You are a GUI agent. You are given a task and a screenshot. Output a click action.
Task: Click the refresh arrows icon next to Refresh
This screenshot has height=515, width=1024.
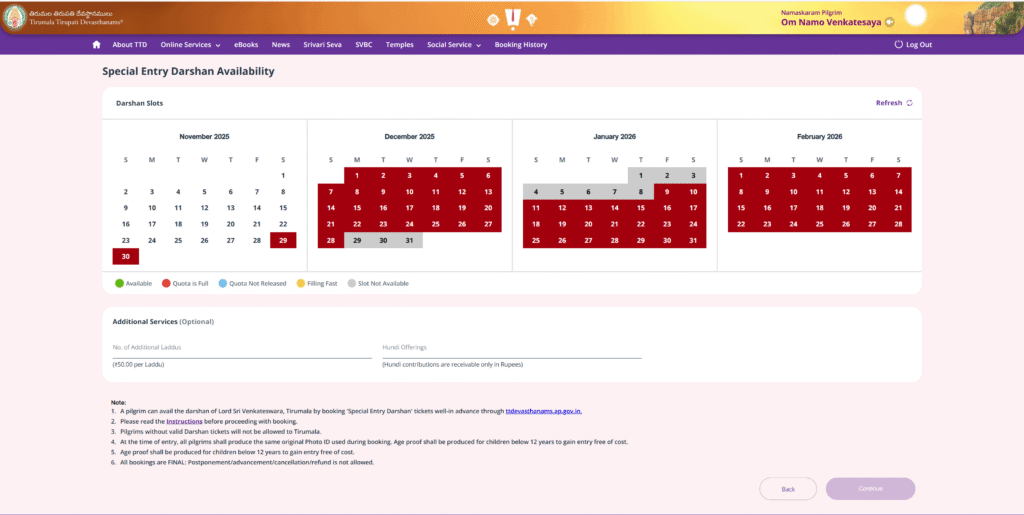click(x=909, y=103)
